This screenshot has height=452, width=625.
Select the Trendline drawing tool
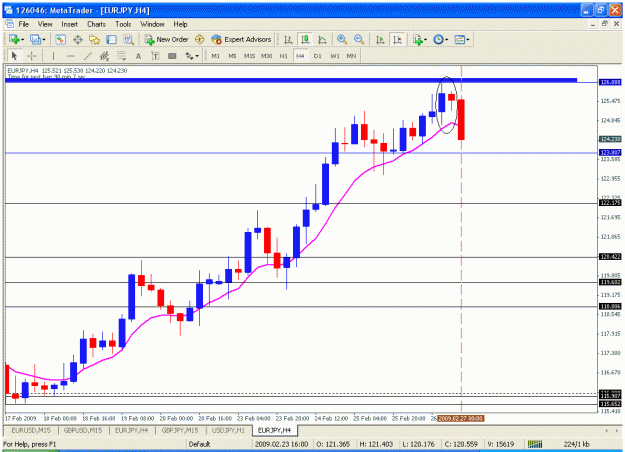coord(87,56)
